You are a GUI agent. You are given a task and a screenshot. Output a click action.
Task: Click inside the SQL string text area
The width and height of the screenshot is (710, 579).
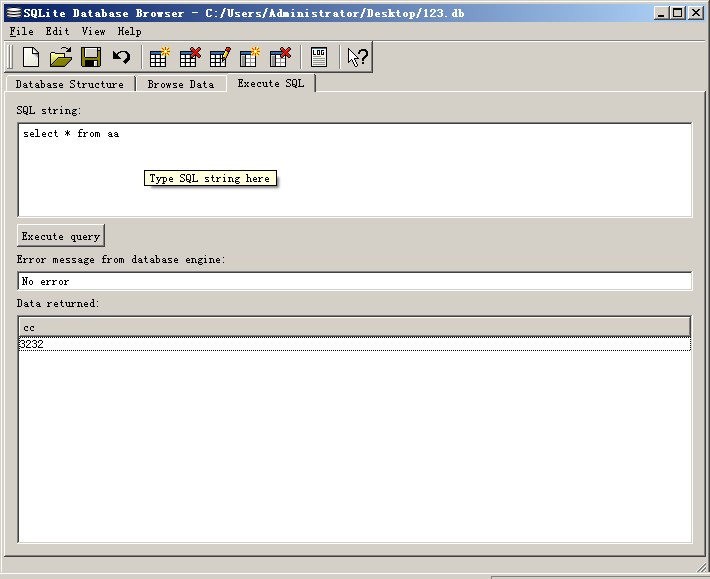point(355,170)
